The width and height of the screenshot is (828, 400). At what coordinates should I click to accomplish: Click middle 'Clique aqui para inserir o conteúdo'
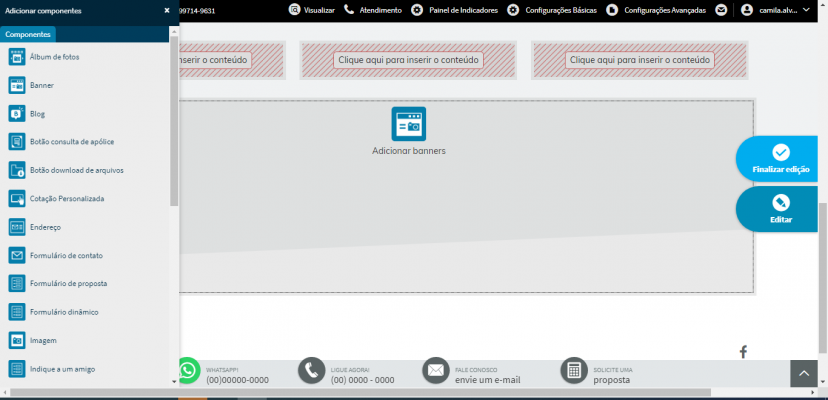point(408,60)
